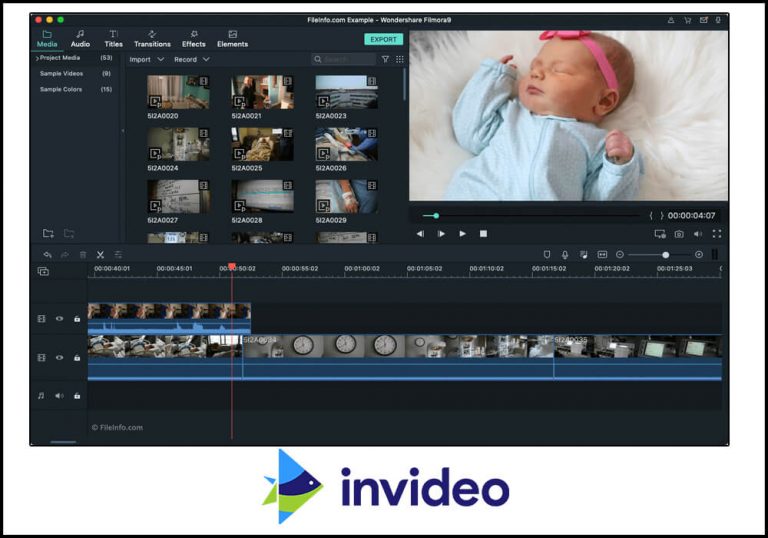The image size is (768, 538).
Task: Select clip thumbnail 5I2A0028
Action: [x=263, y=196]
